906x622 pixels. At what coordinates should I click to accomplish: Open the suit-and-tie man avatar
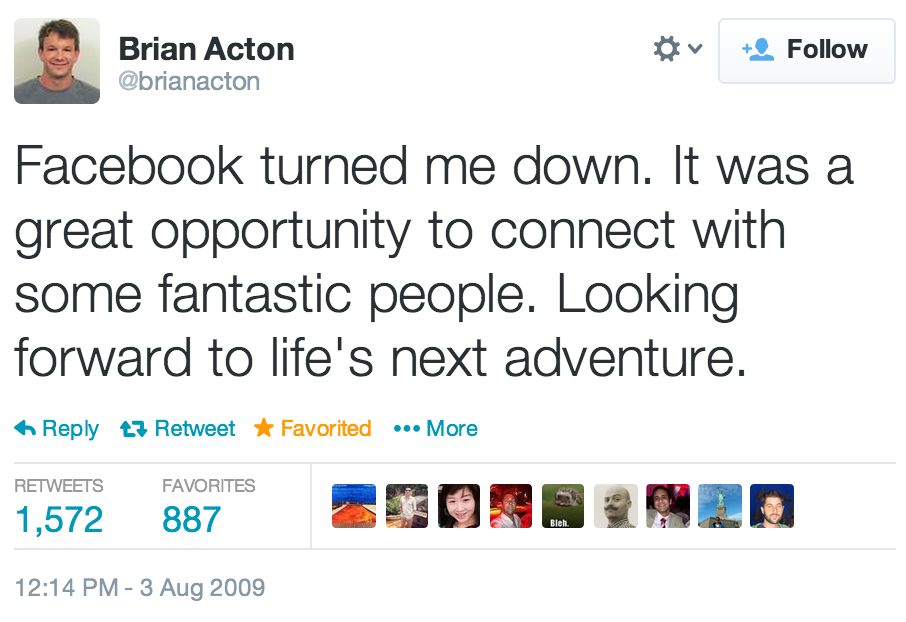(668, 506)
